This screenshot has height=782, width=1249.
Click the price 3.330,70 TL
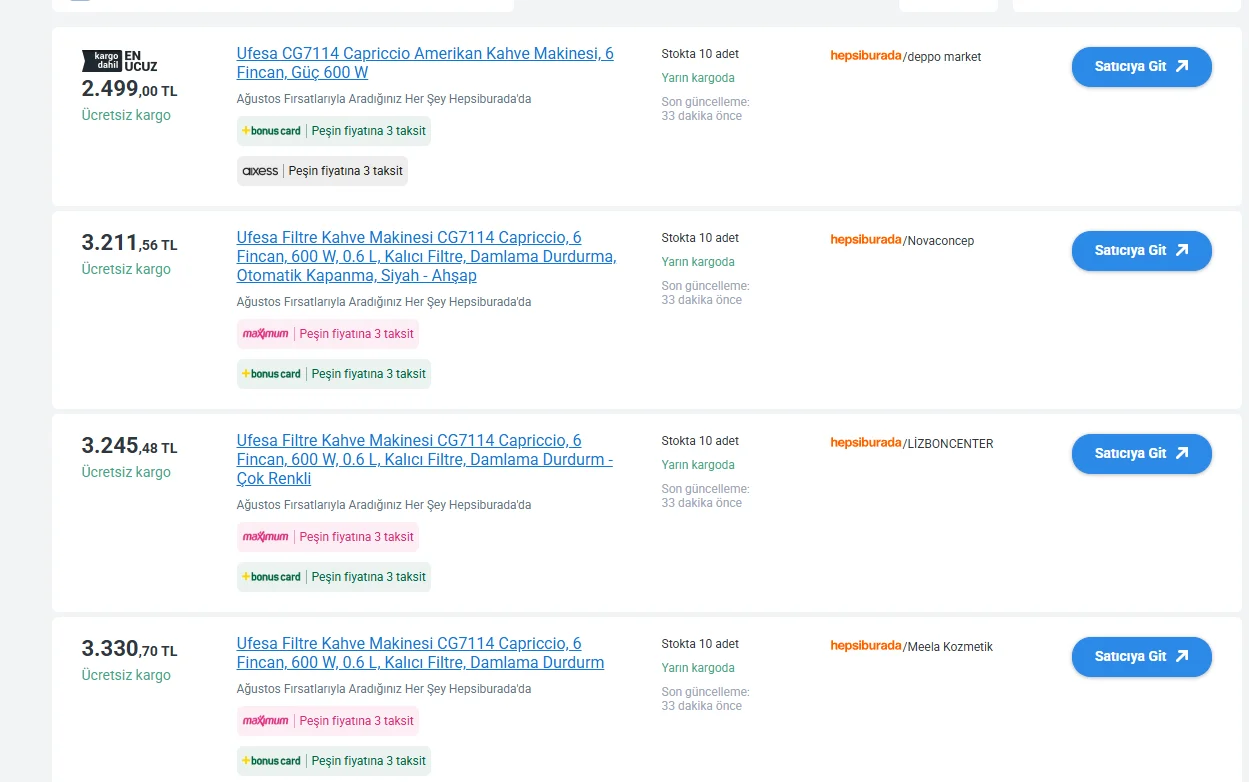(x=129, y=649)
